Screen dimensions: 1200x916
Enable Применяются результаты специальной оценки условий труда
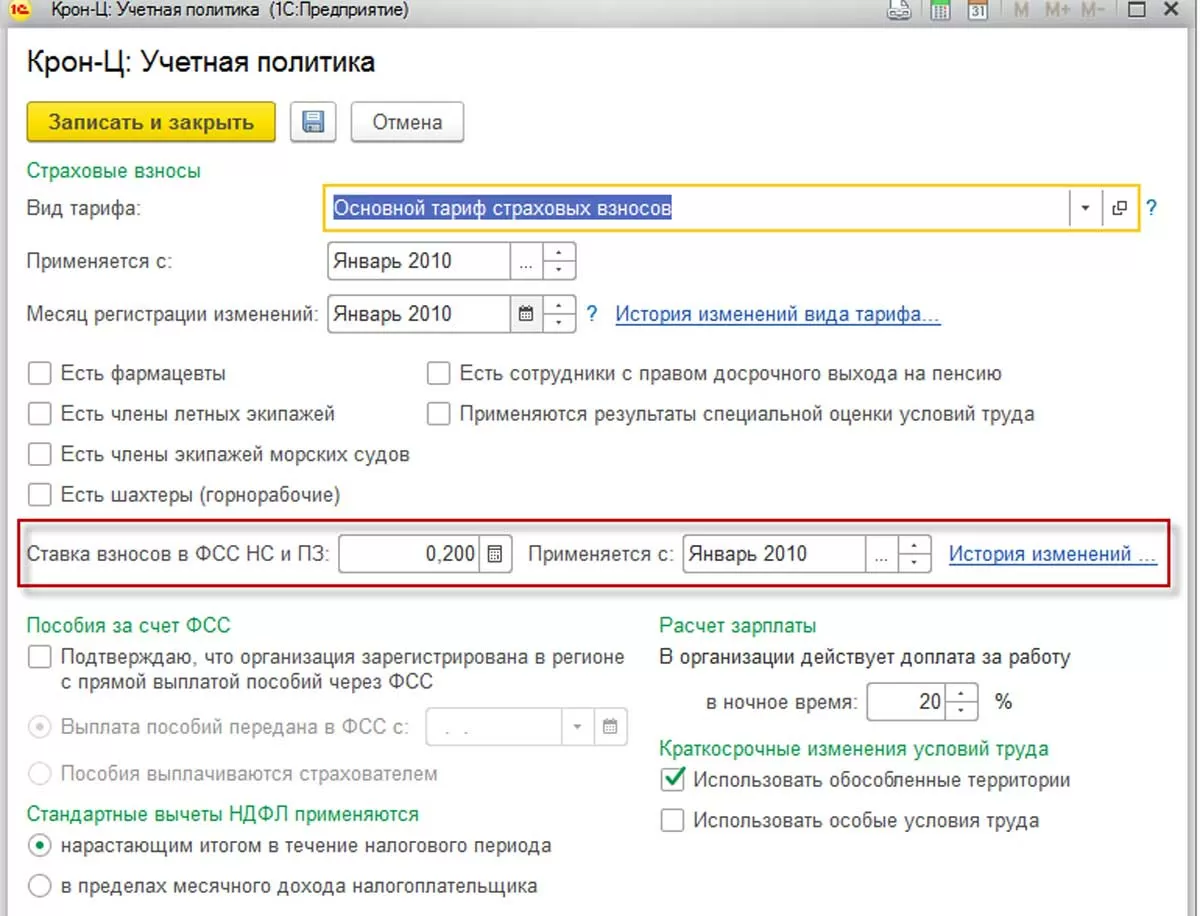(438, 414)
